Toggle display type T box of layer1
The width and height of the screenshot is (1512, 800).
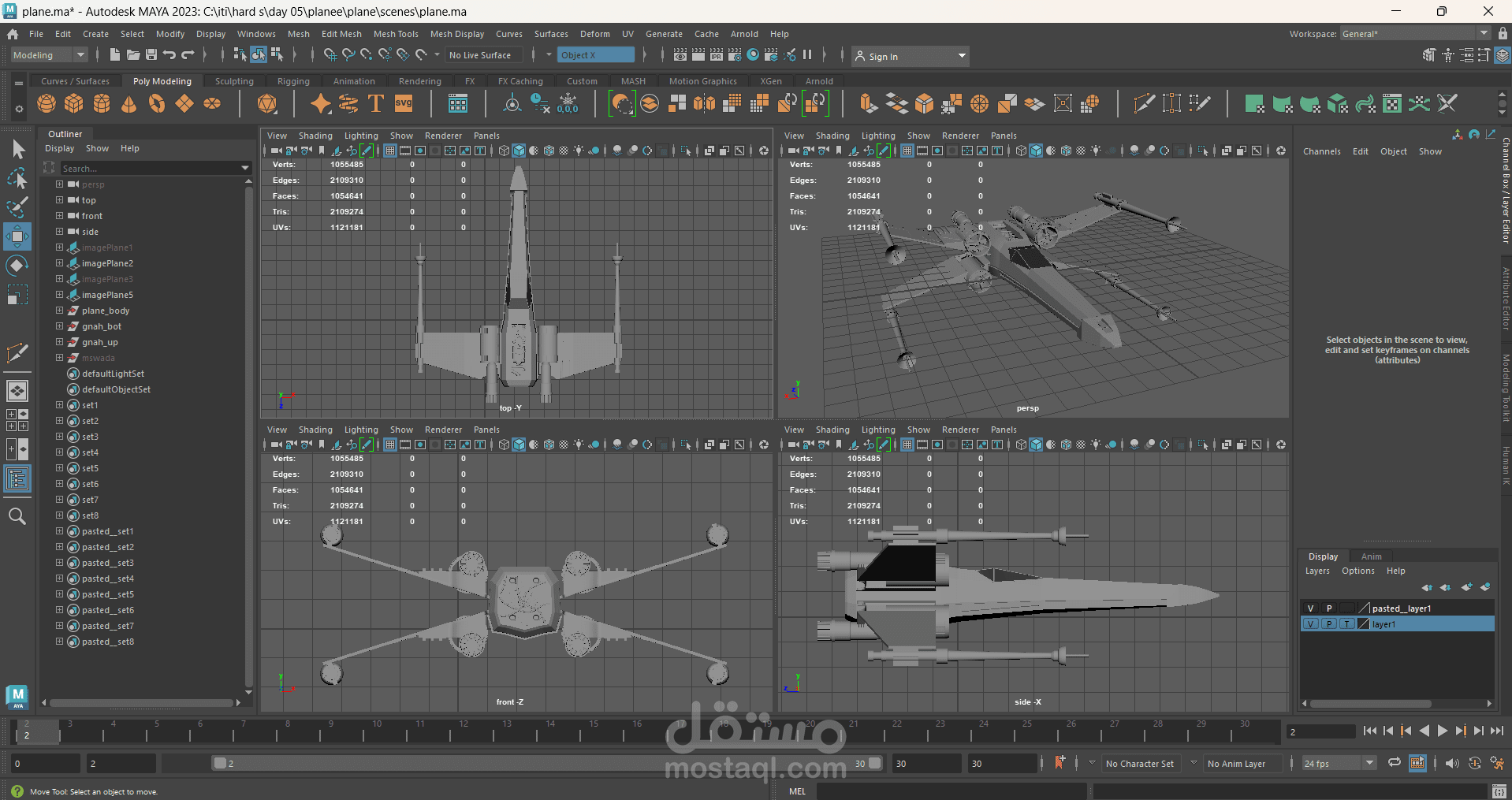click(1347, 624)
